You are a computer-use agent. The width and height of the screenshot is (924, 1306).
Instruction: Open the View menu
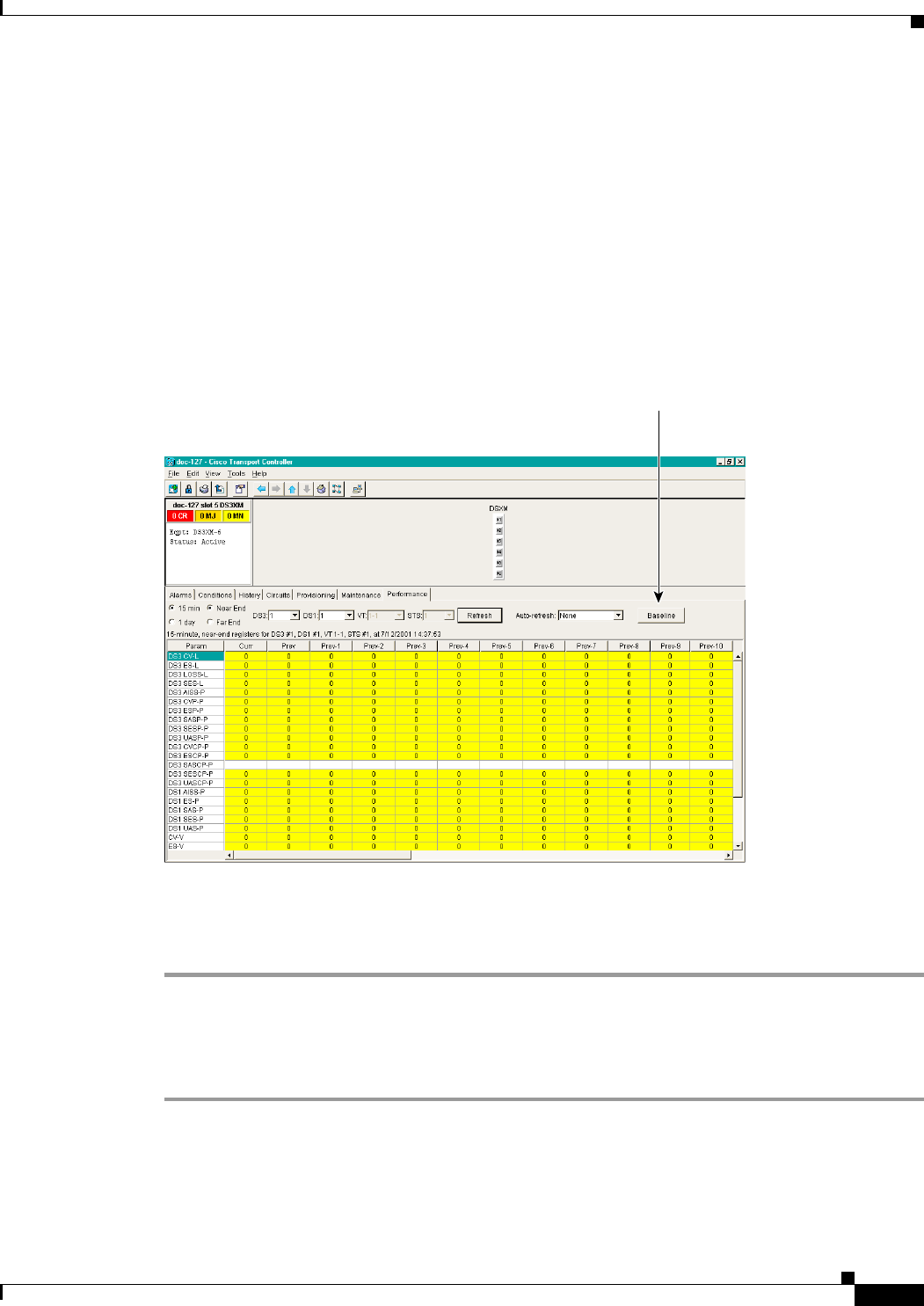coord(213,473)
